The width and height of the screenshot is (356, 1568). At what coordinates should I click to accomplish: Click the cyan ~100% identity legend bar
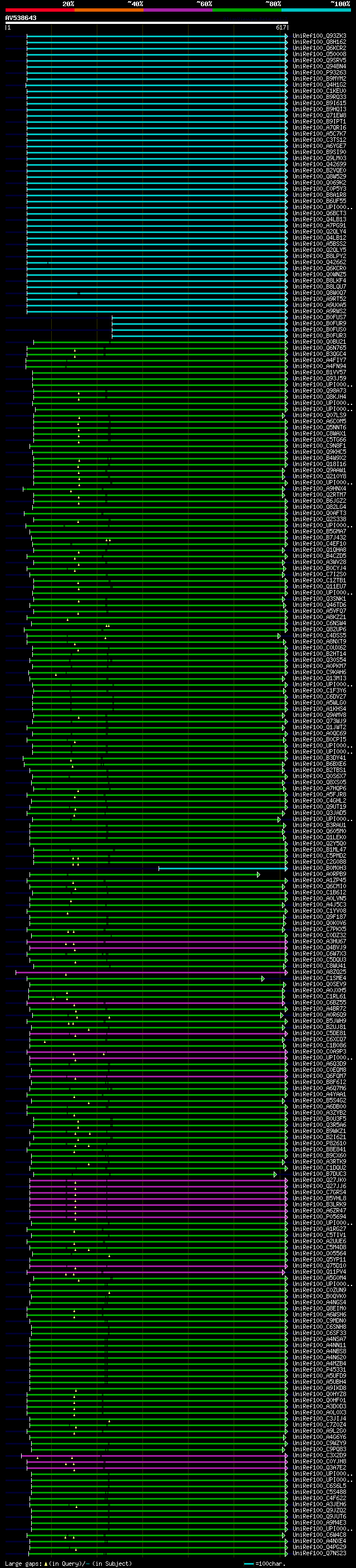(316, 10)
